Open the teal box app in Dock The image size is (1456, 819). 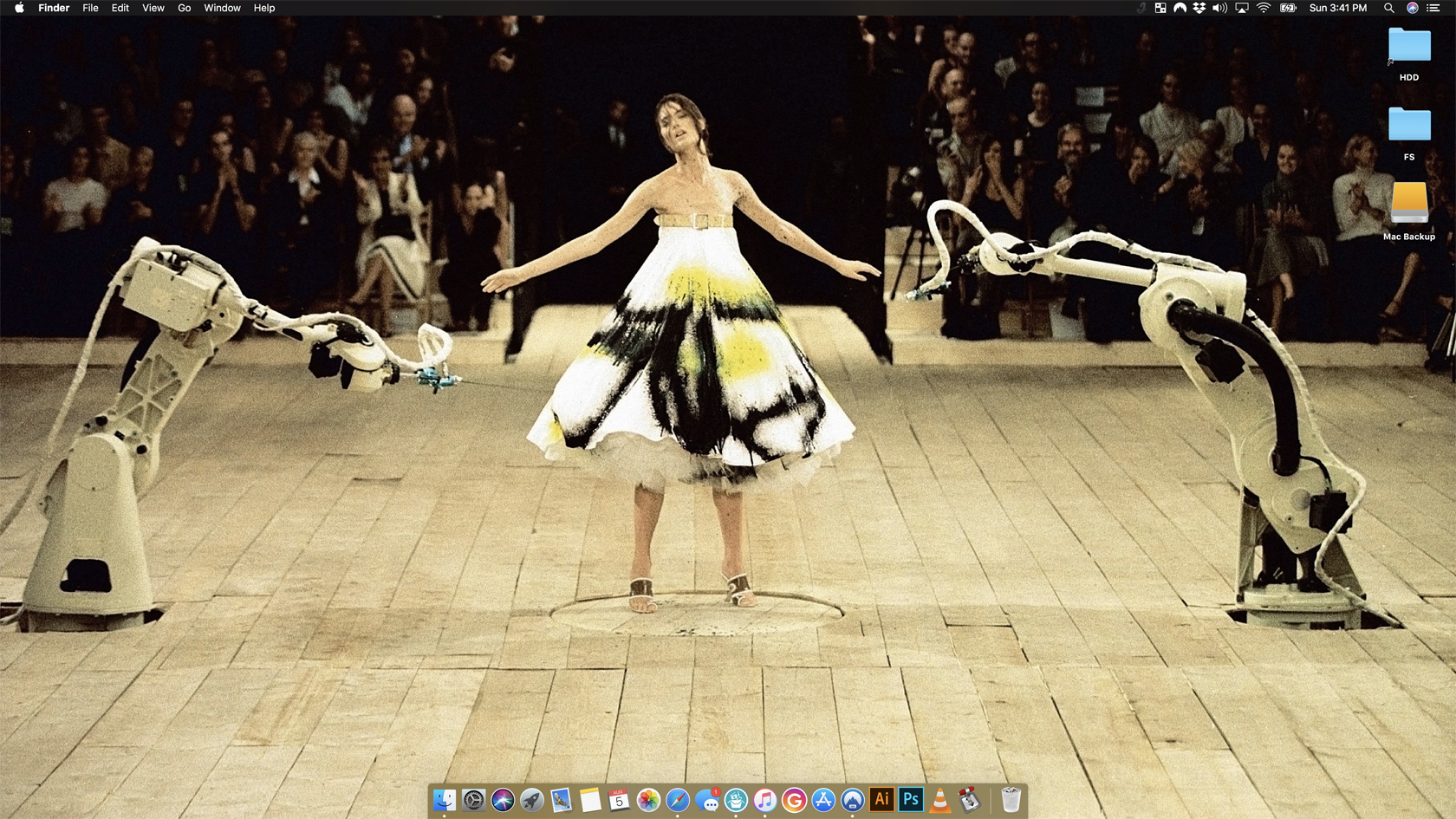(736, 800)
